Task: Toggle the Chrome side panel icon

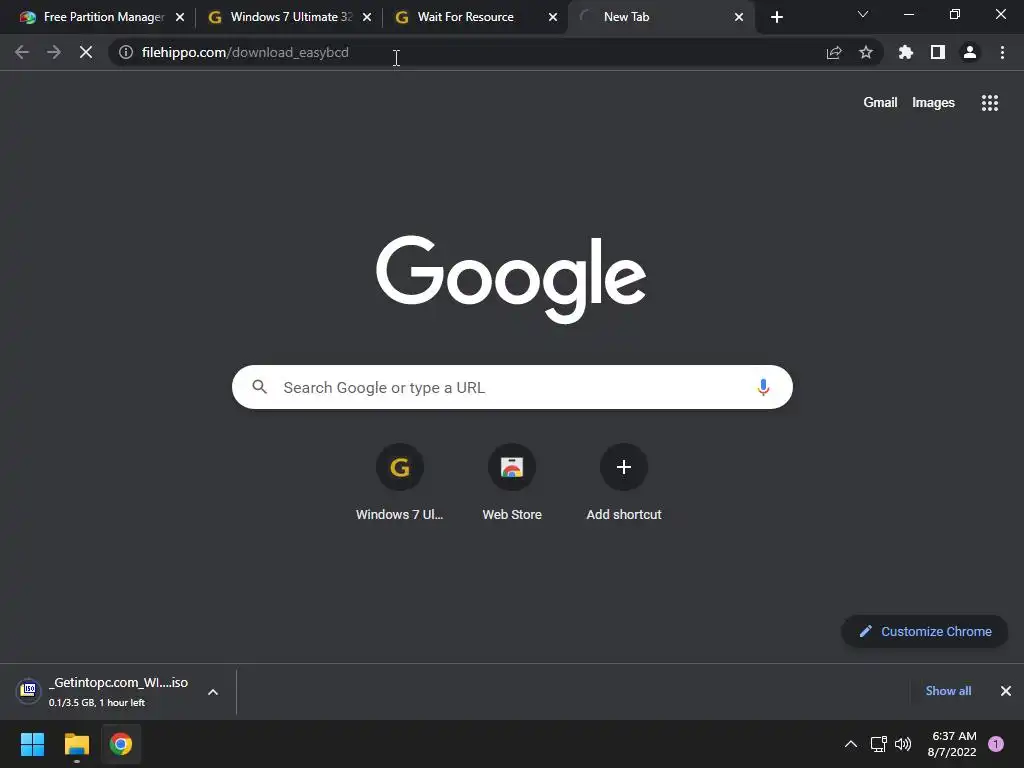Action: click(x=938, y=52)
